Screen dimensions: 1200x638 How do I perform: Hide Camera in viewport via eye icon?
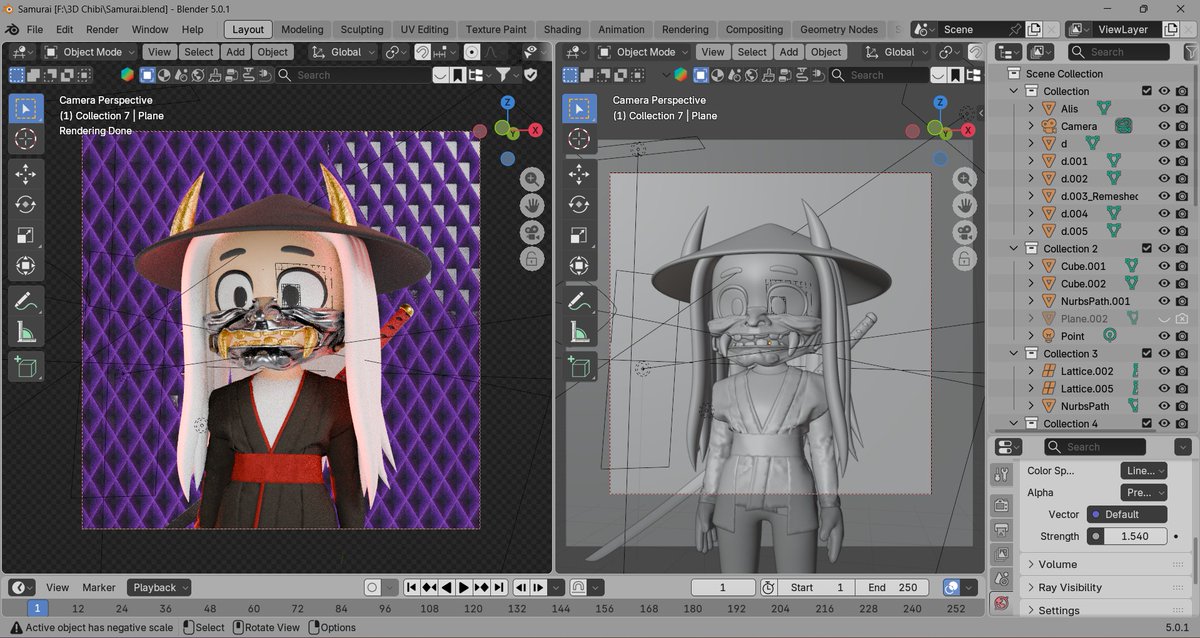click(x=1165, y=126)
